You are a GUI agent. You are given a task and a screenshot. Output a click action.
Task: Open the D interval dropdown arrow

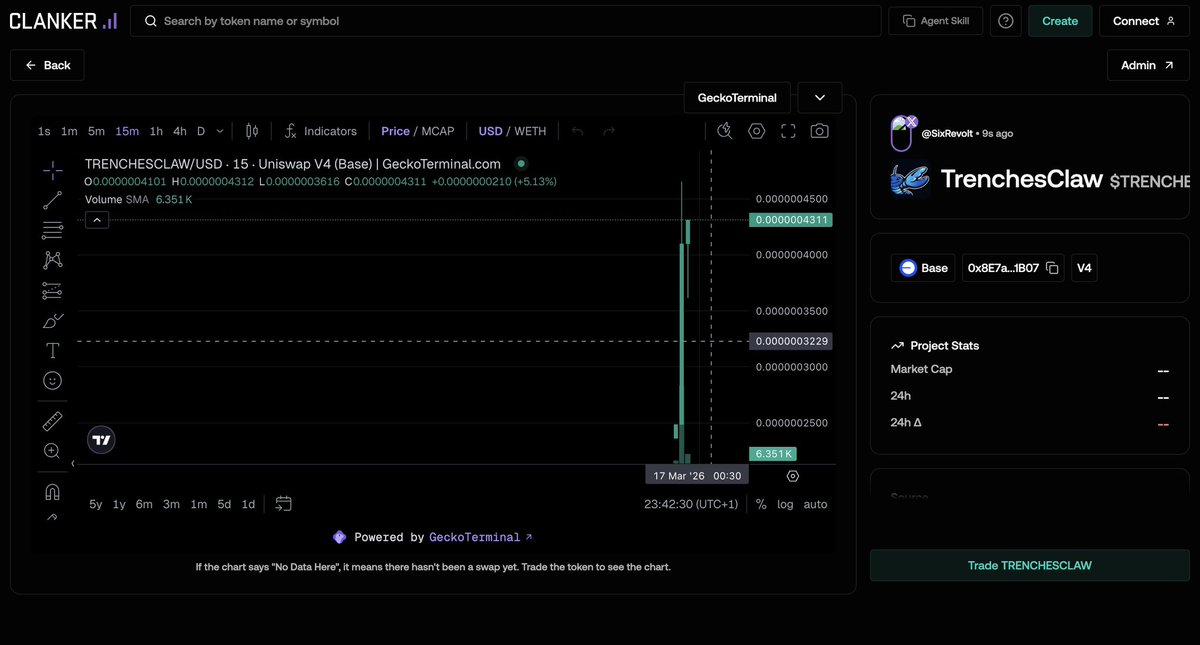(220, 131)
